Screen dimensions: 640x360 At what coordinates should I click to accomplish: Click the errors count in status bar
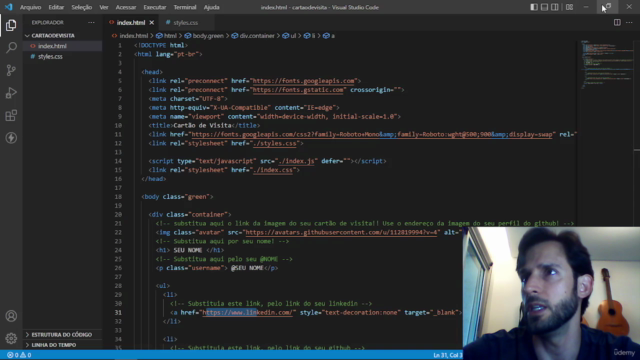click(x=13, y=355)
